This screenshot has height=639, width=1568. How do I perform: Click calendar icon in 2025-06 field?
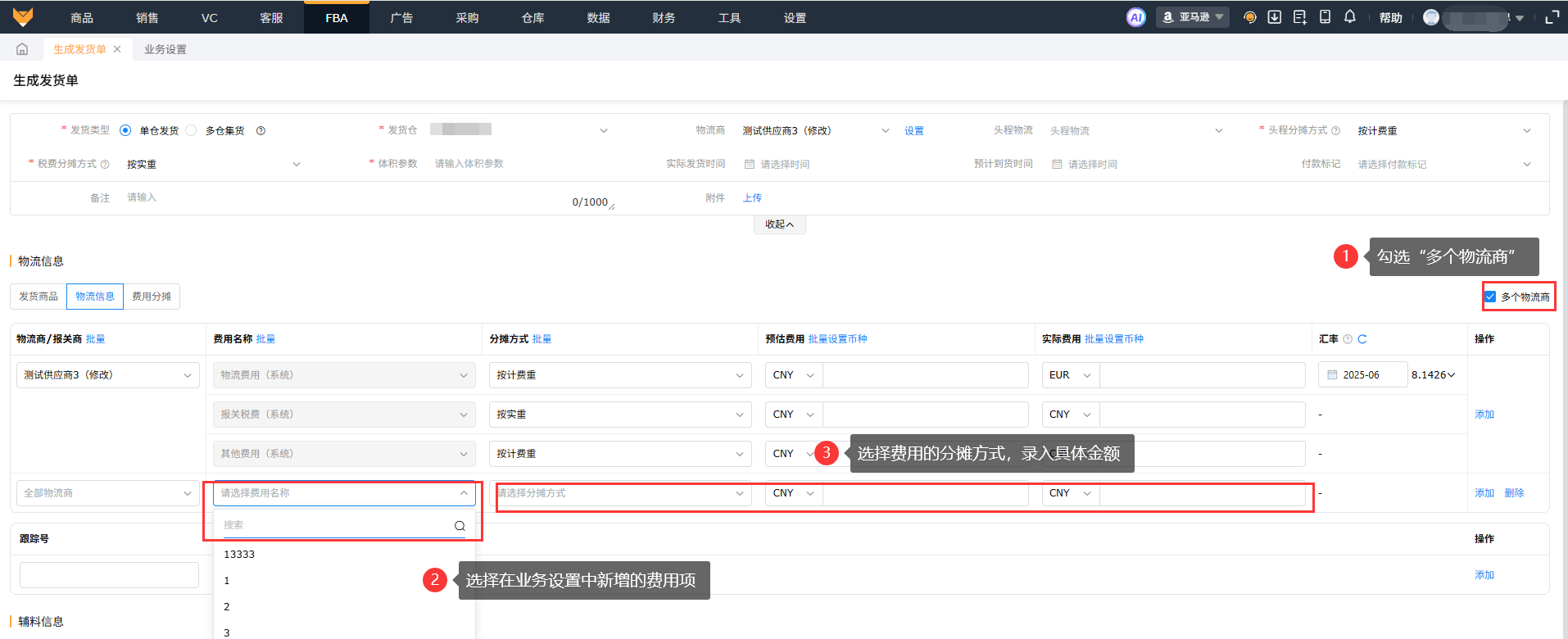pyautogui.click(x=1333, y=375)
